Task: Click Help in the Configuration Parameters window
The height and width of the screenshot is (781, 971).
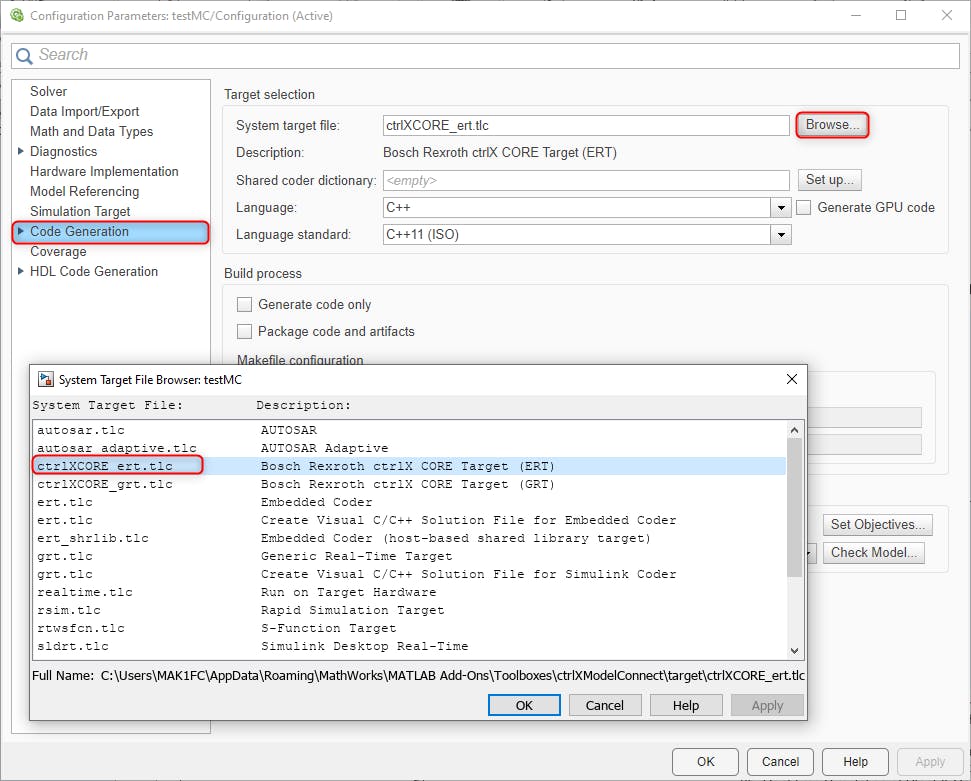Action: click(x=855, y=762)
